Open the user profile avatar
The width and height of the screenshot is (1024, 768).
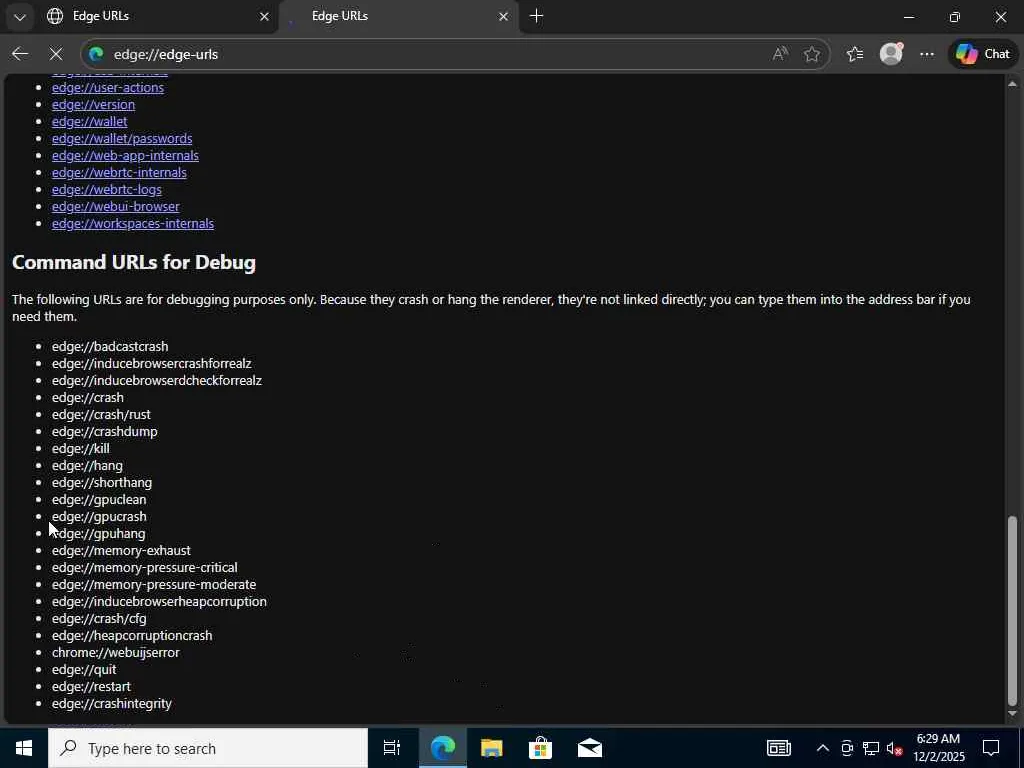click(x=891, y=54)
